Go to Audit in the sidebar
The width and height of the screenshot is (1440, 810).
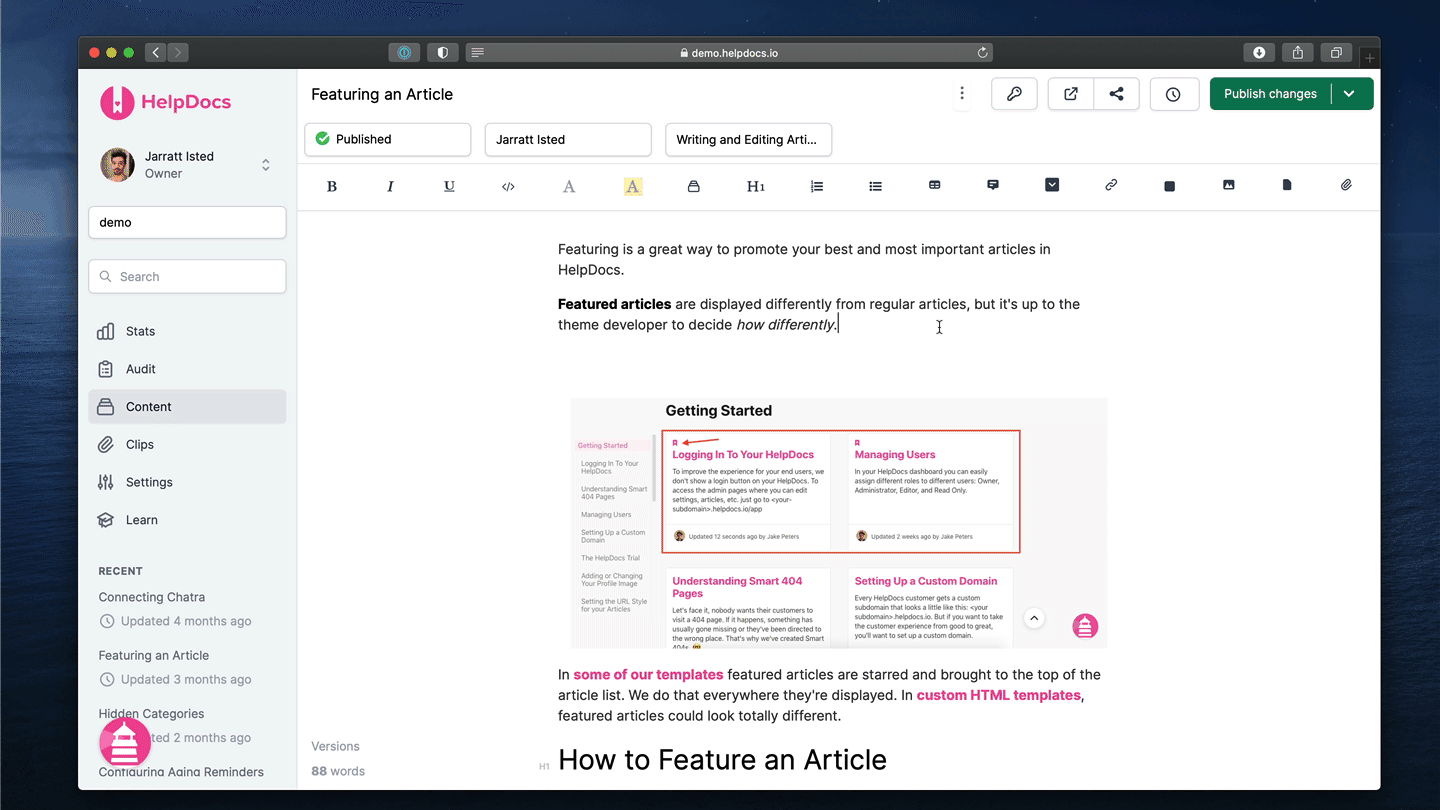point(187,369)
